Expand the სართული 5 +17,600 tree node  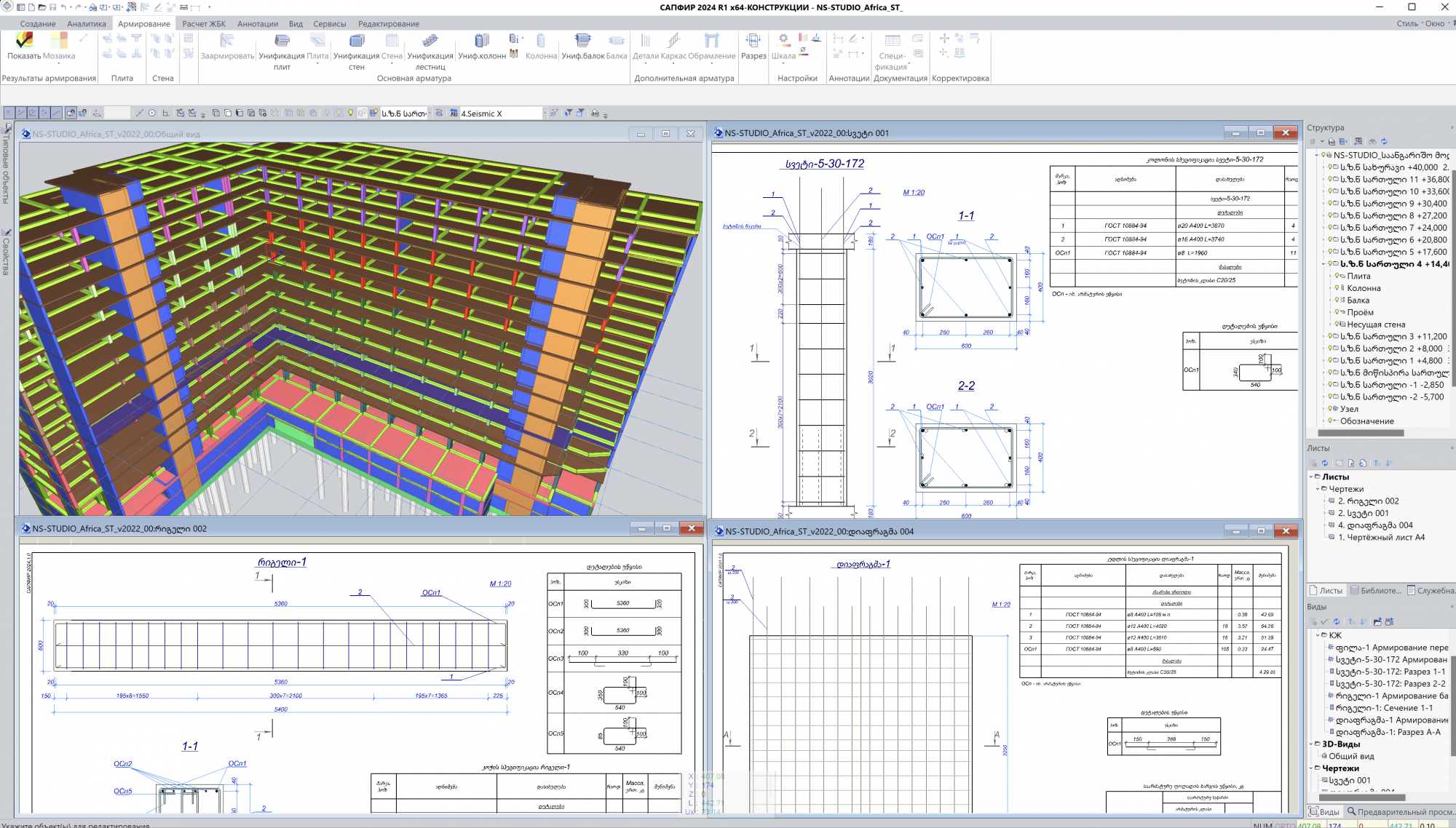(x=1324, y=252)
